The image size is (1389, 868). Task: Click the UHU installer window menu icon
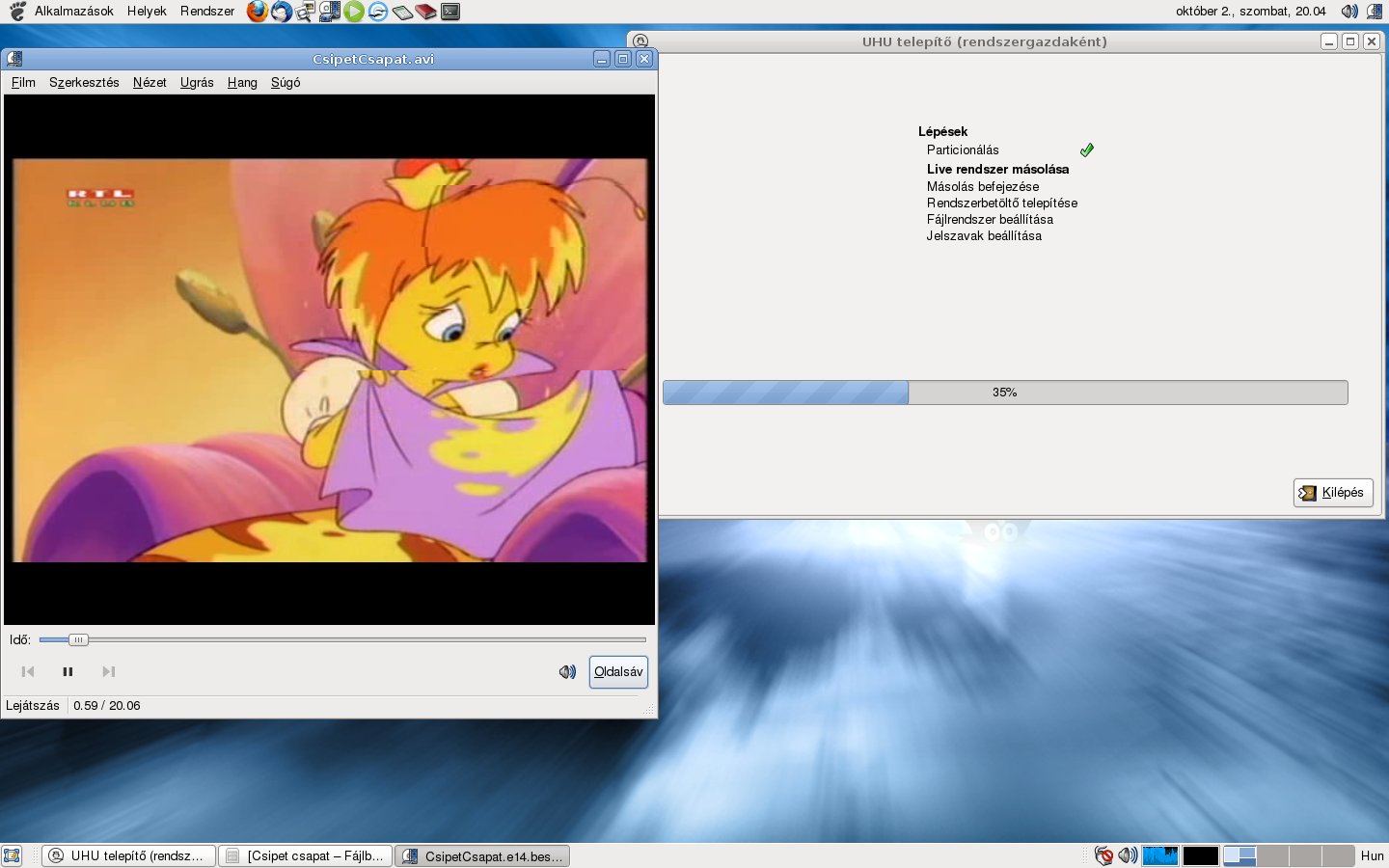tap(640, 41)
